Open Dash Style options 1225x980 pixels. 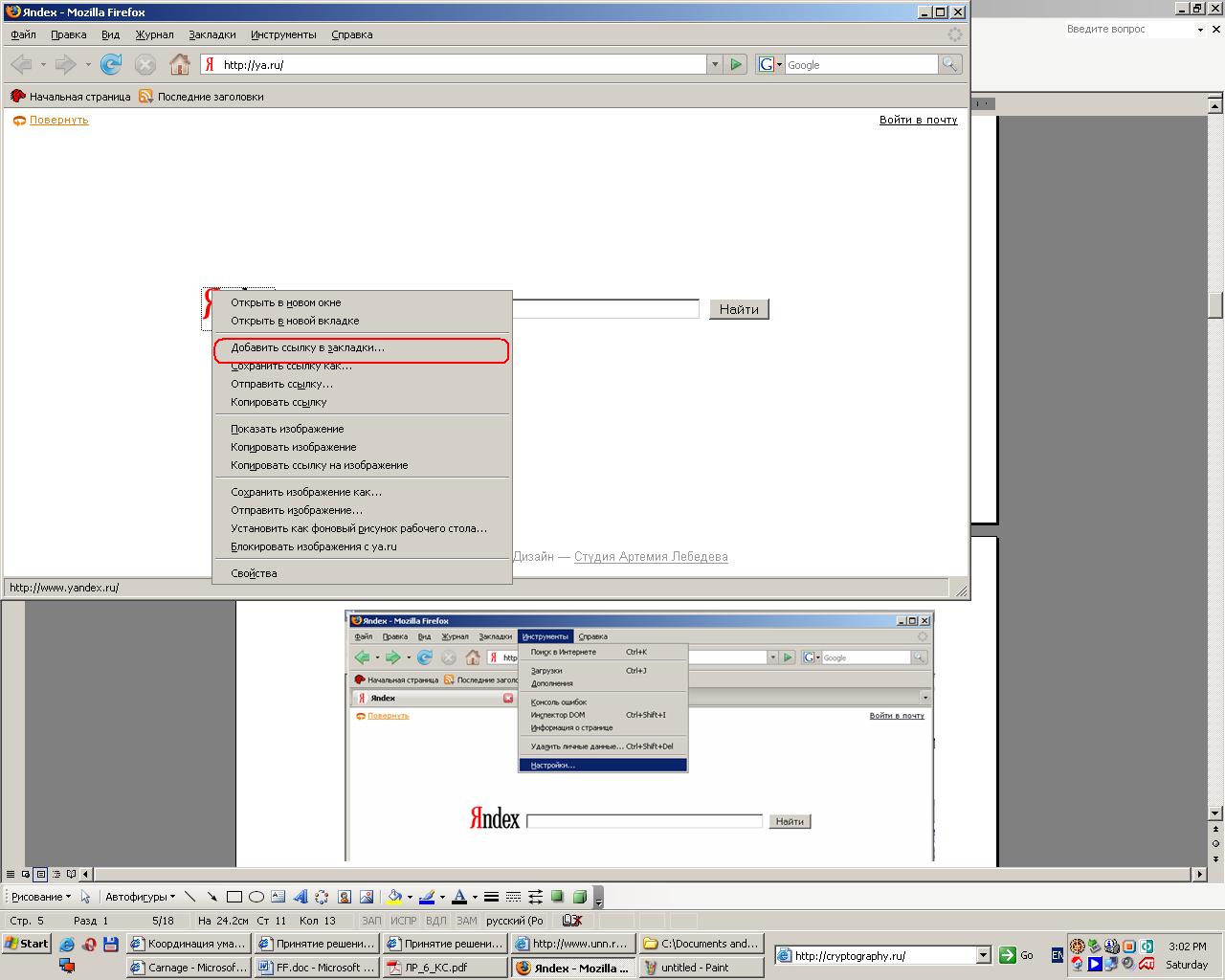pyautogui.click(x=513, y=897)
